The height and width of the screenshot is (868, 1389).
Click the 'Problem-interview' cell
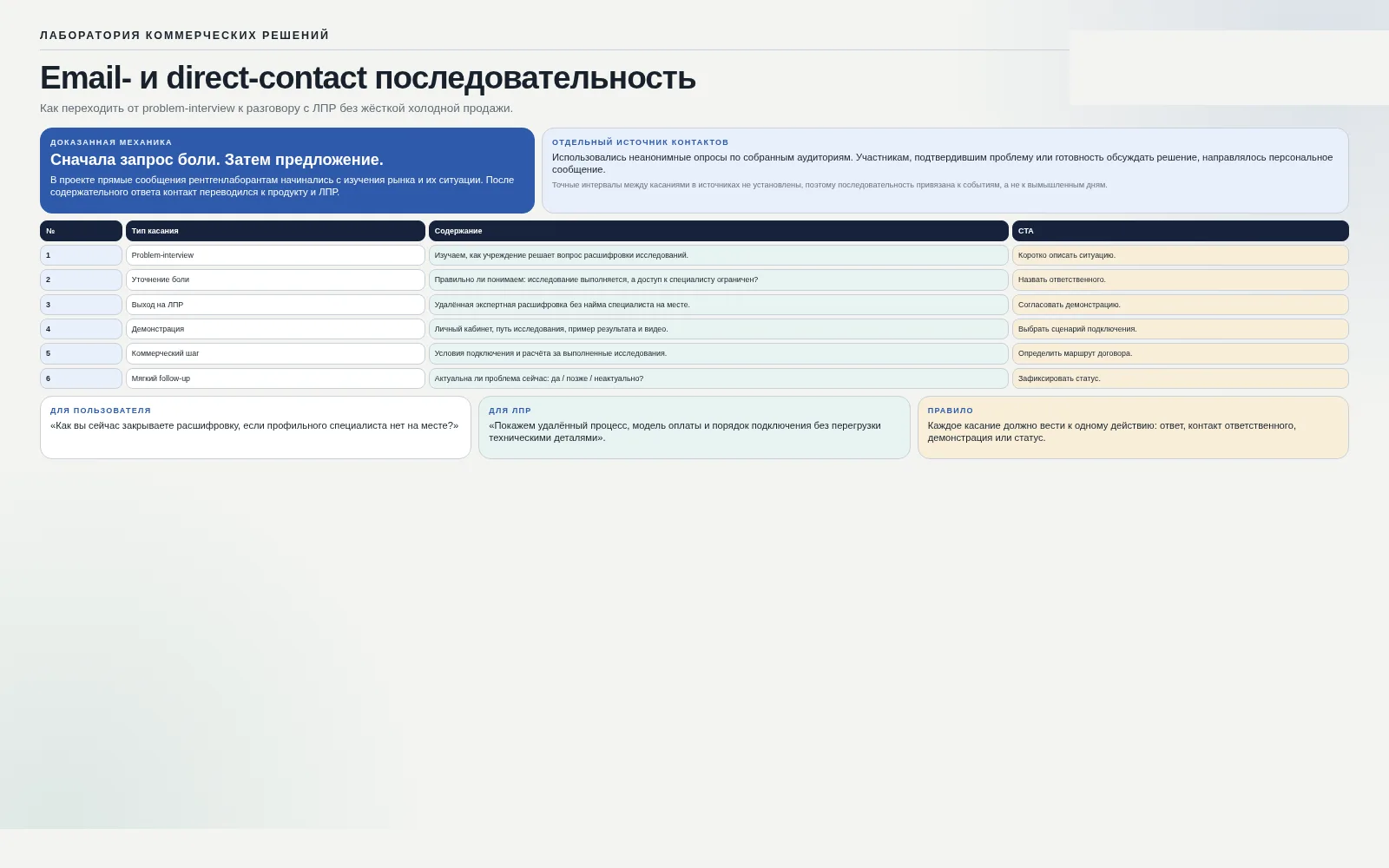pyautogui.click(x=275, y=255)
